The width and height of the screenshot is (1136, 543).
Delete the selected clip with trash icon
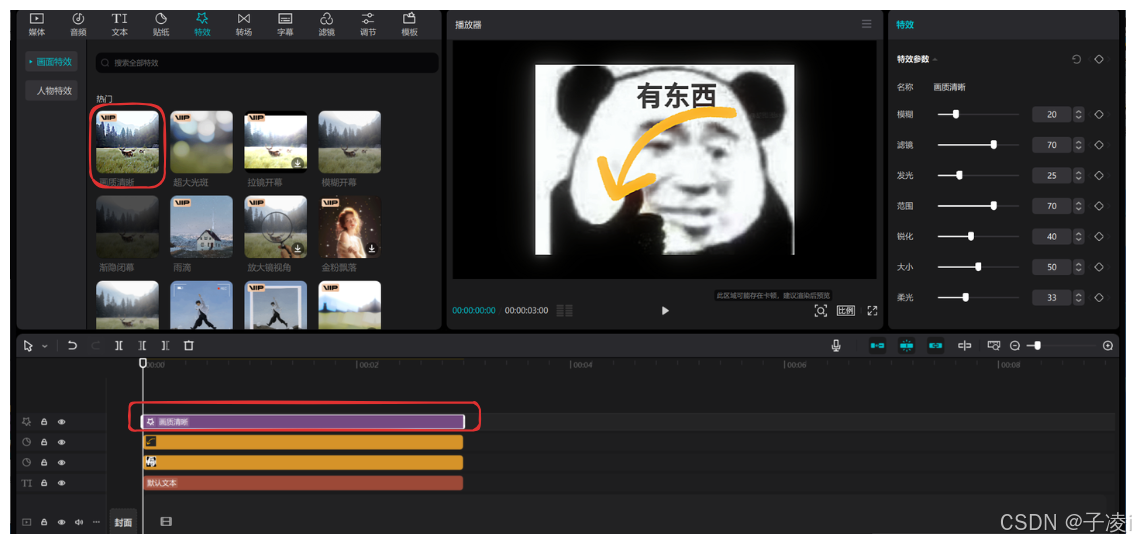pyautogui.click(x=188, y=346)
